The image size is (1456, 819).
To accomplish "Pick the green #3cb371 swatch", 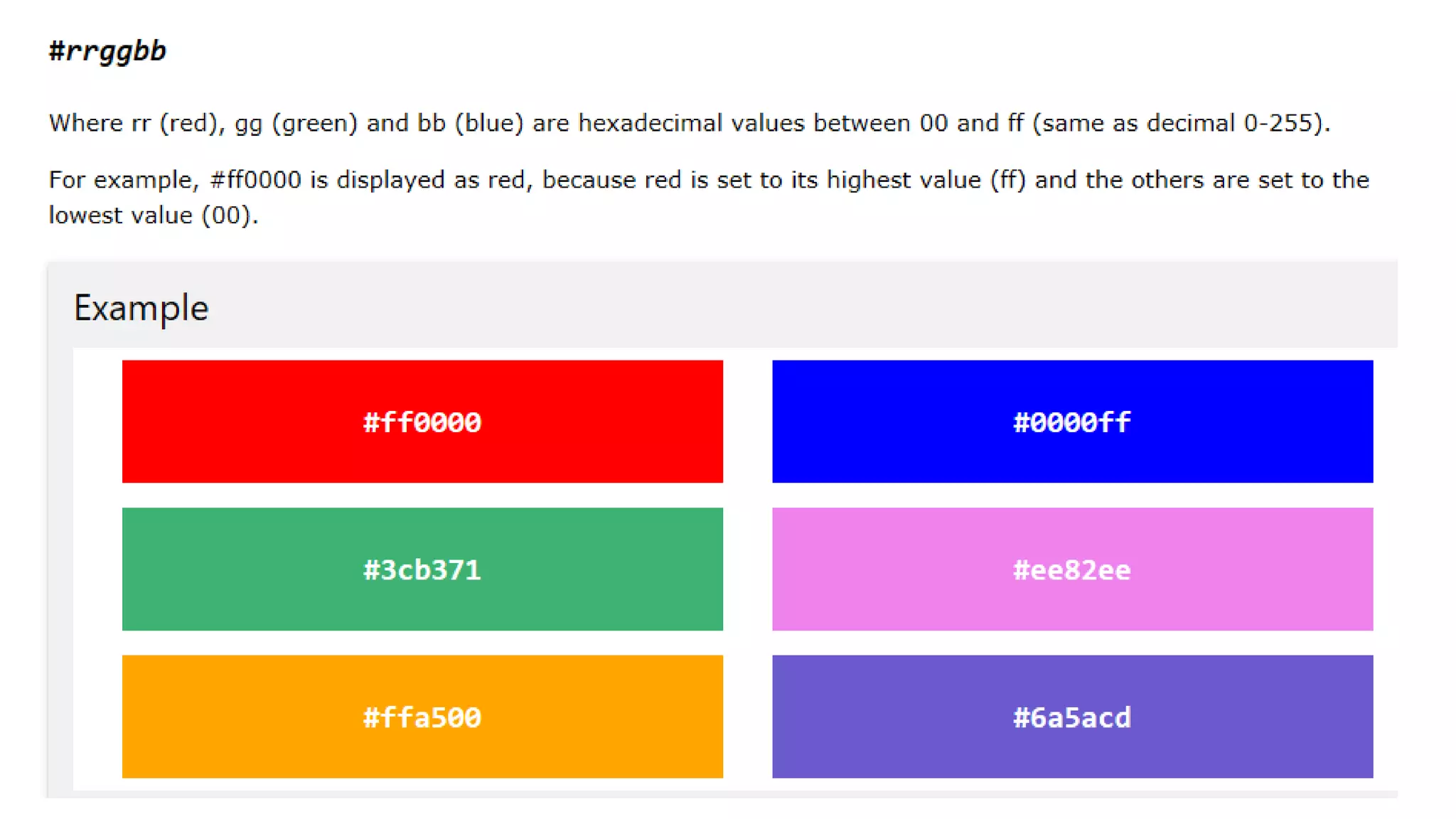I will [x=422, y=569].
